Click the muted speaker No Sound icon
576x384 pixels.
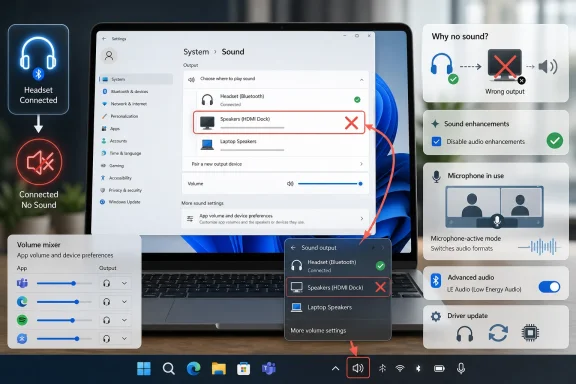[x=39, y=162]
